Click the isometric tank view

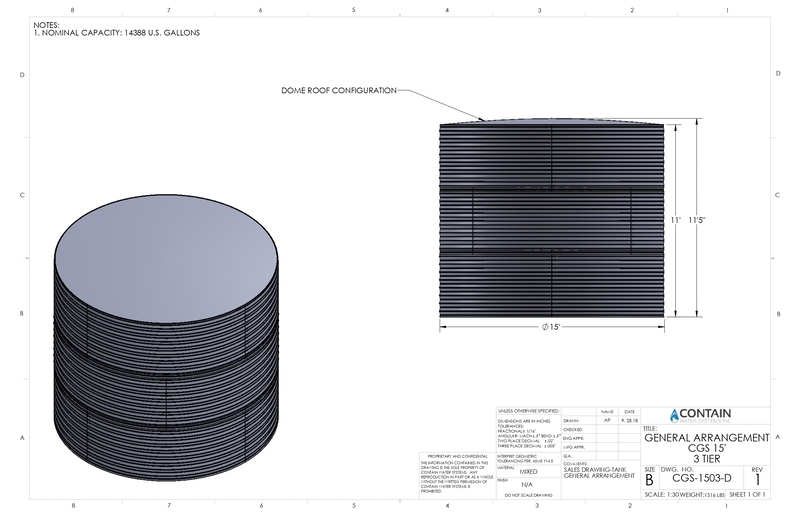[x=166, y=337]
